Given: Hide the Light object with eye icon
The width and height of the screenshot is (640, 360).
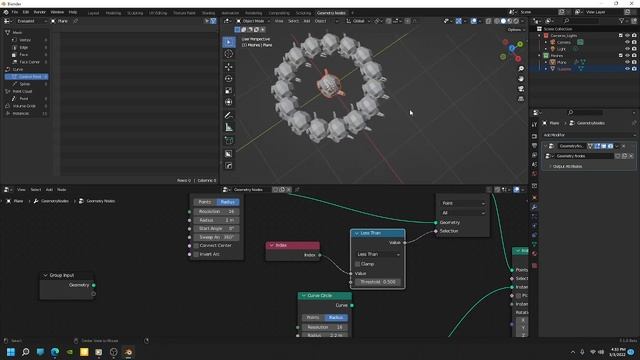Looking at the screenshot, I should pos(627,49).
